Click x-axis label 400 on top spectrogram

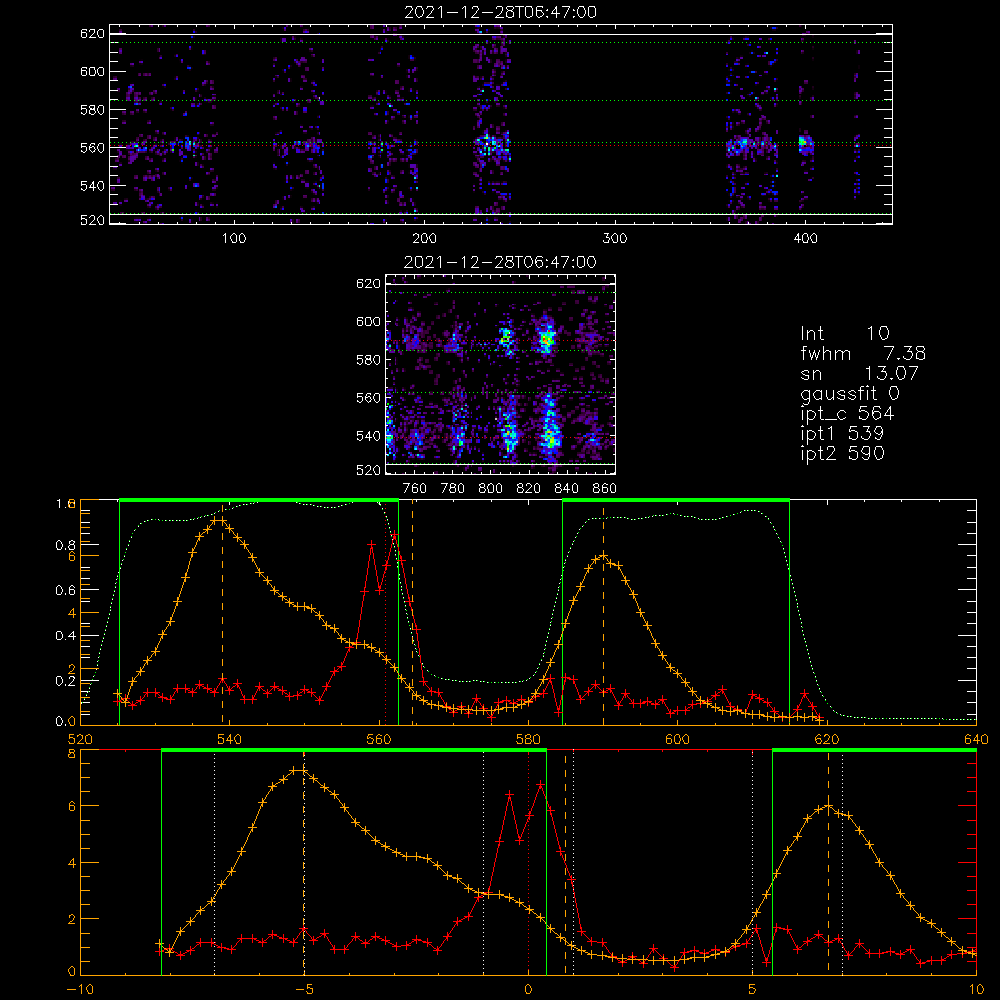(x=805, y=239)
